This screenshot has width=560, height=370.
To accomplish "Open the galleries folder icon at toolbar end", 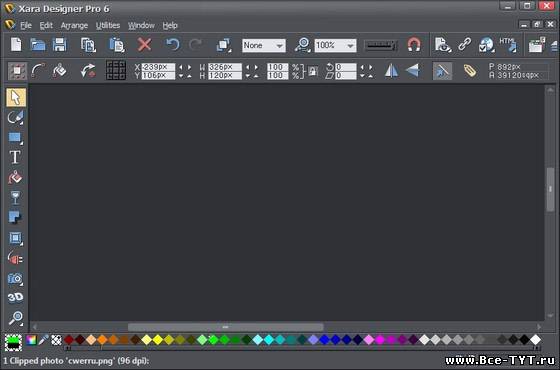I will [x=536, y=45].
